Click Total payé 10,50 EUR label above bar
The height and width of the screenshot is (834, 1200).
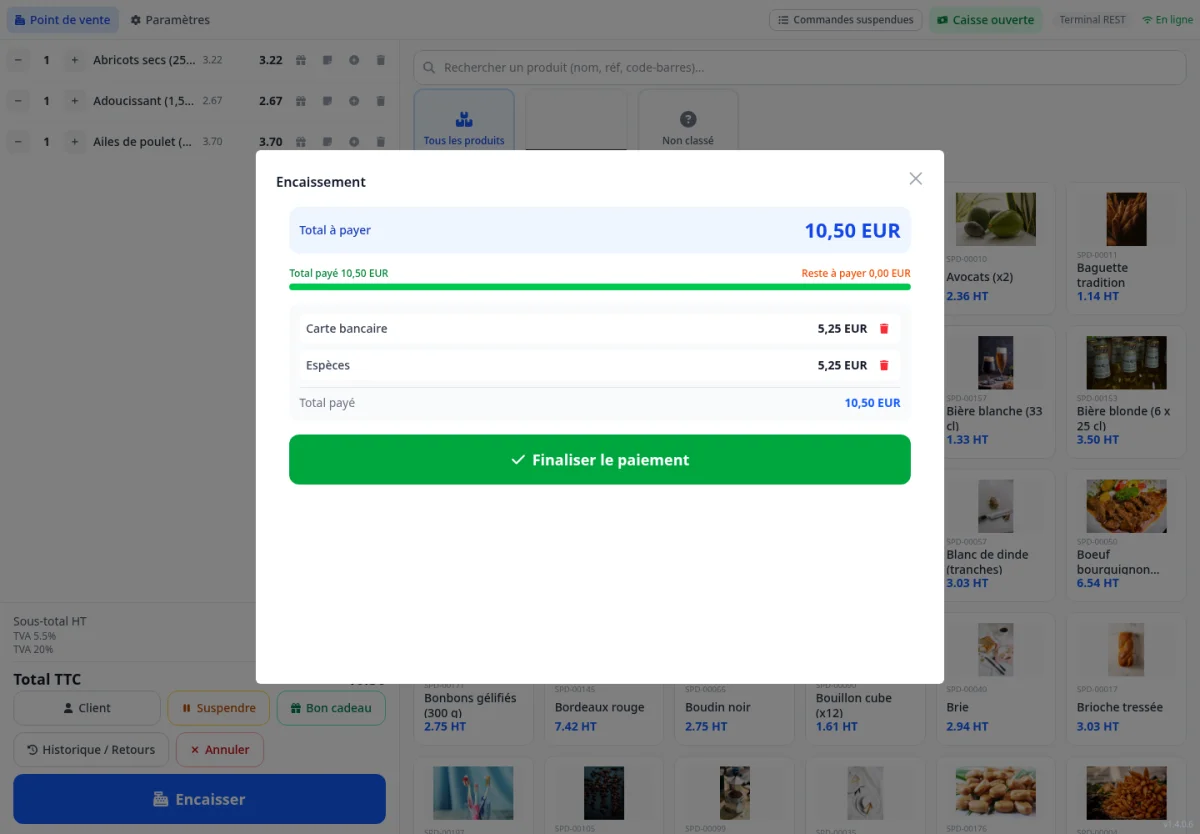click(339, 273)
